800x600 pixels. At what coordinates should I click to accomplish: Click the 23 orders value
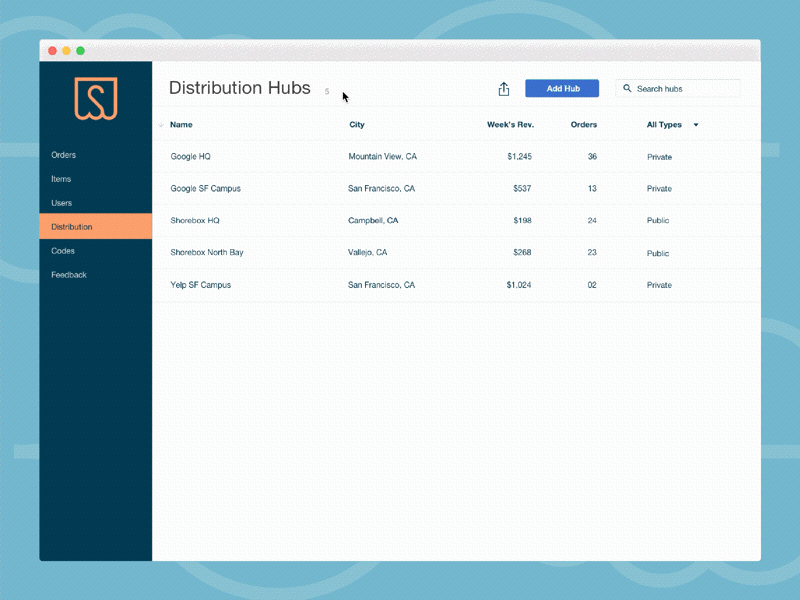point(592,252)
